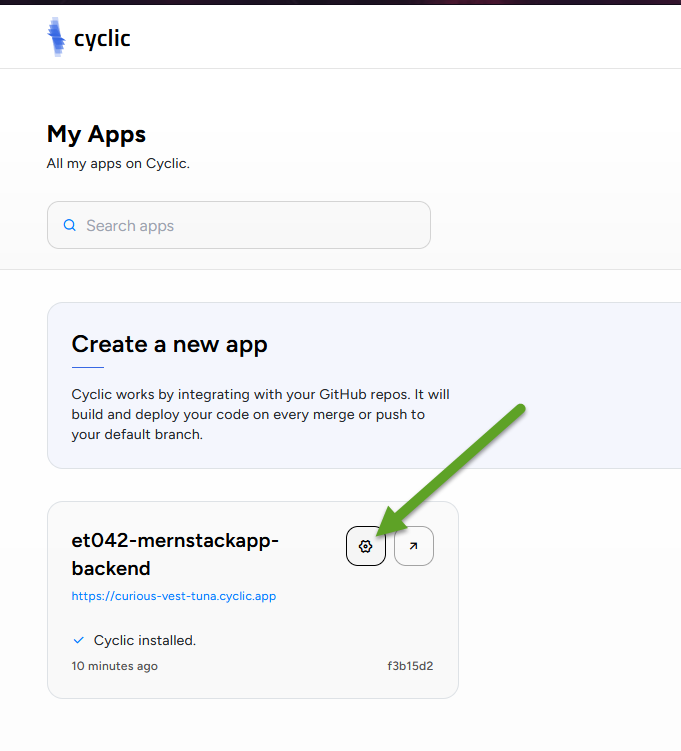Click the blue checkmark status icon
Viewport: 681px width, 751px height.
pyautogui.click(x=79, y=640)
